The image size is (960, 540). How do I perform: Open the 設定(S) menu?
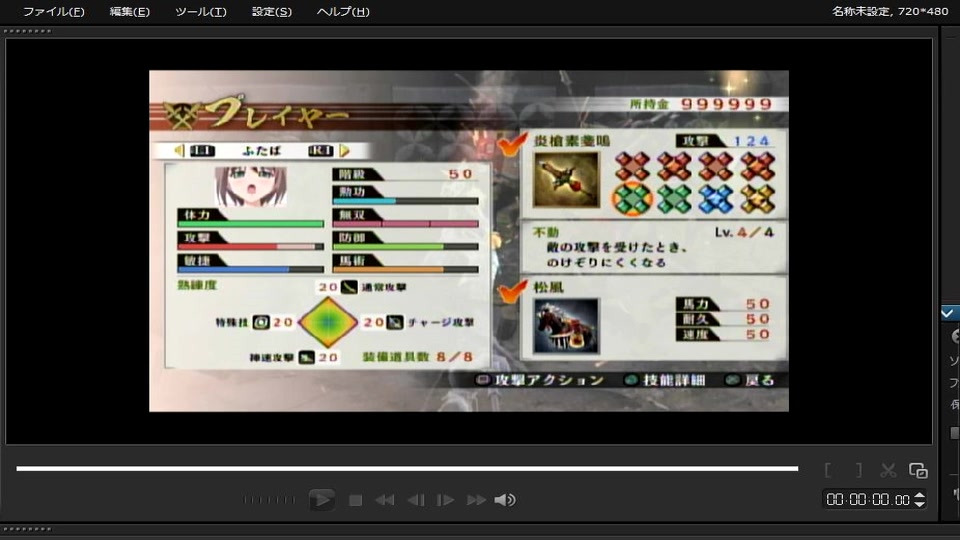pos(272,12)
